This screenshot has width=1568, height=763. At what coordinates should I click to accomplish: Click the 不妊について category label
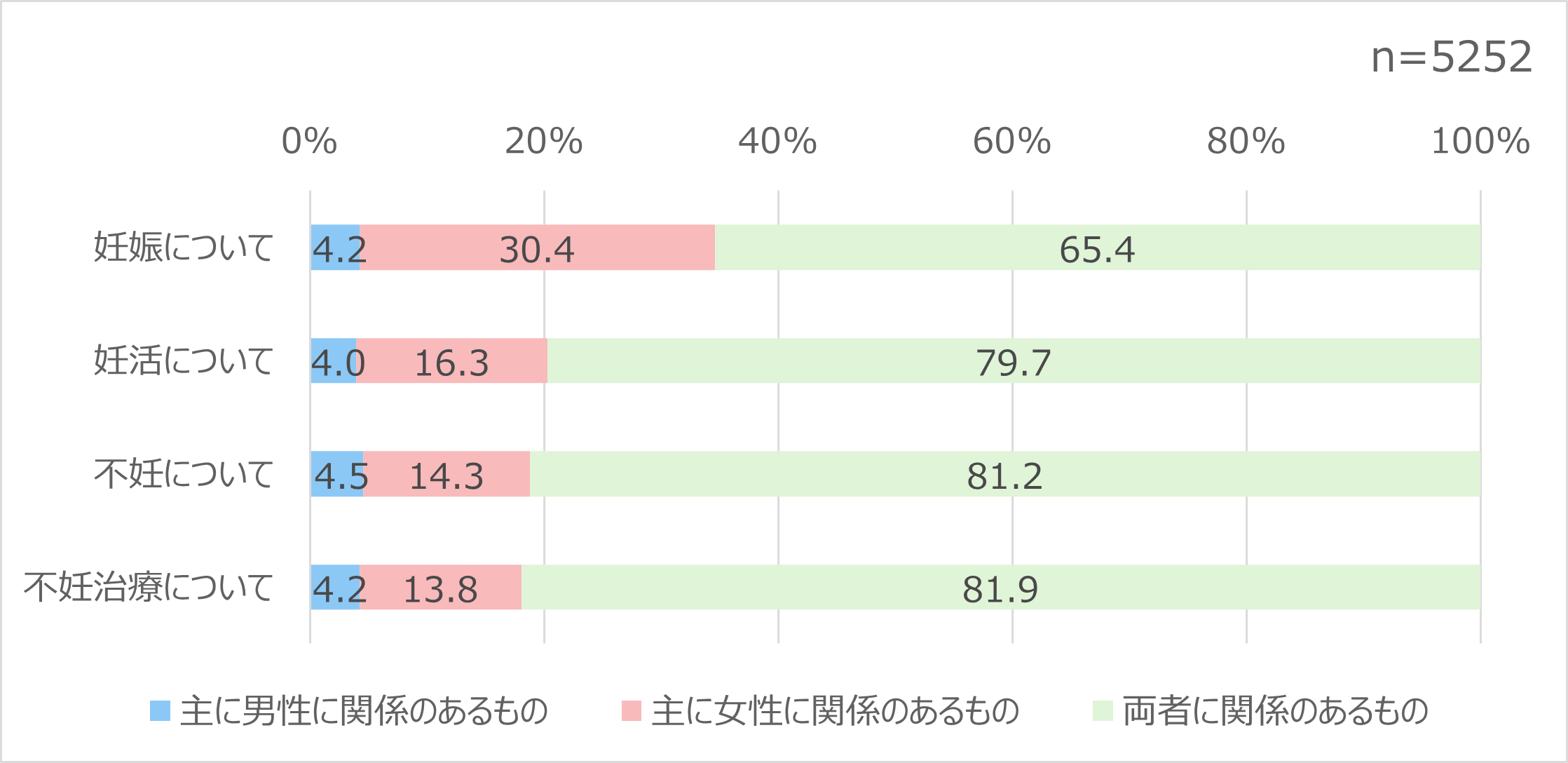(184, 474)
